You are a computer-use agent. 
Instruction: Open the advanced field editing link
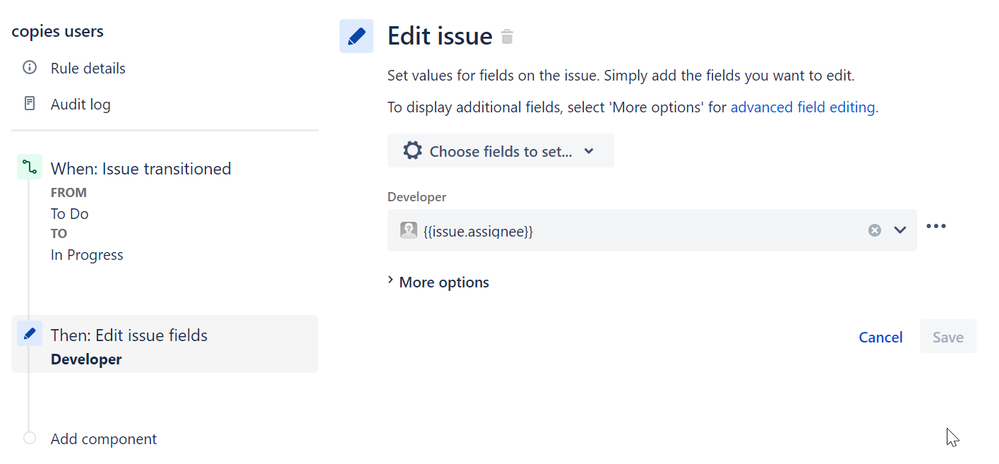pyautogui.click(x=803, y=107)
